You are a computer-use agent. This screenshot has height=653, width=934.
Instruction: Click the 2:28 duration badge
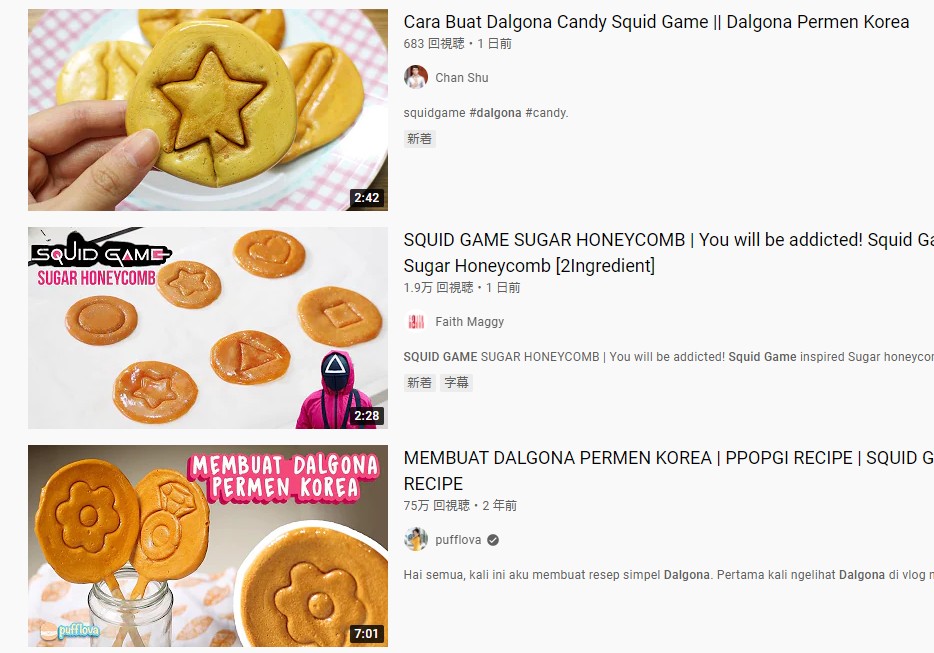(366, 416)
